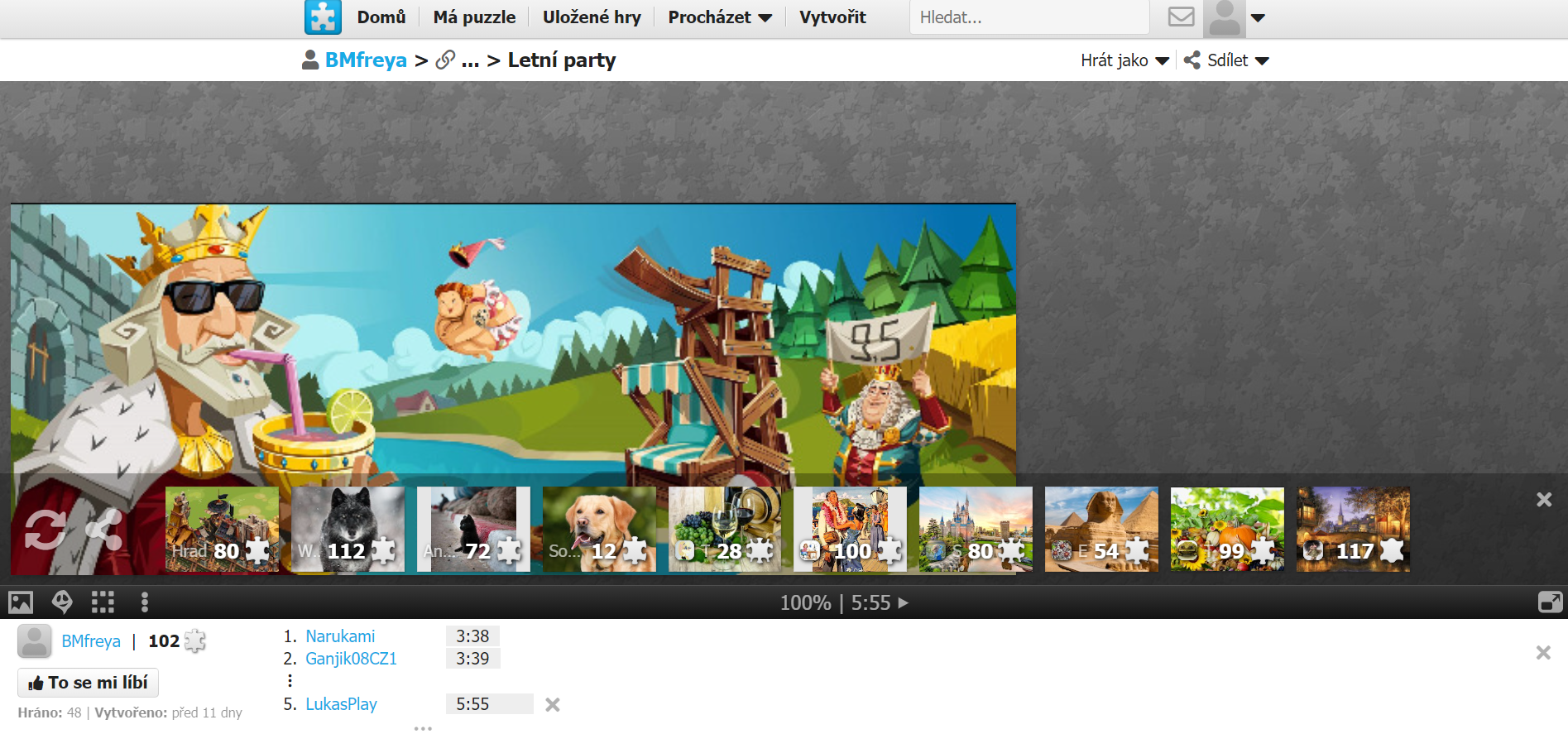Viewport: 1568px width, 734px height.
Task: Focus the Hledat search field
Action: point(1029,17)
